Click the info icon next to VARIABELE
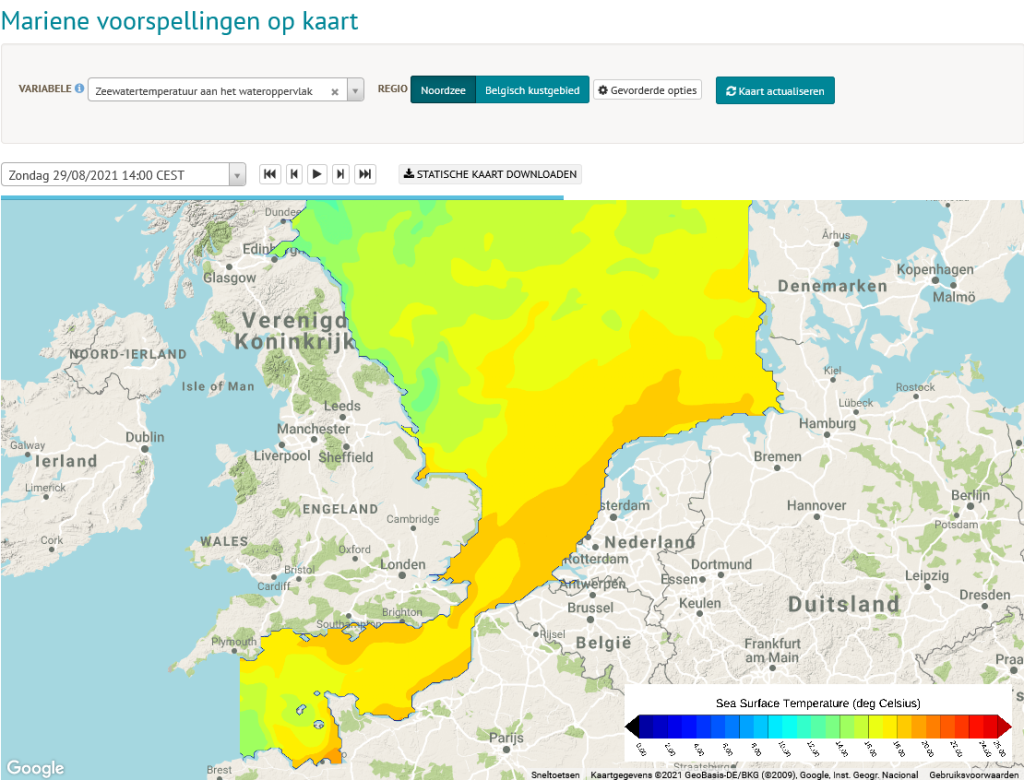 tap(79, 88)
